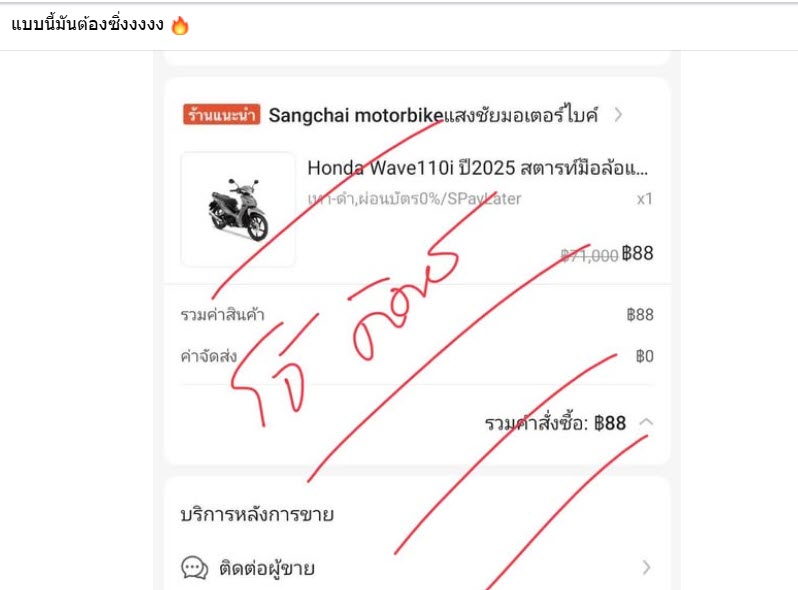The width and height of the screenshot is (798, 590).
Task: Click the fire emoji in the caption
Action: click(180, 25)
